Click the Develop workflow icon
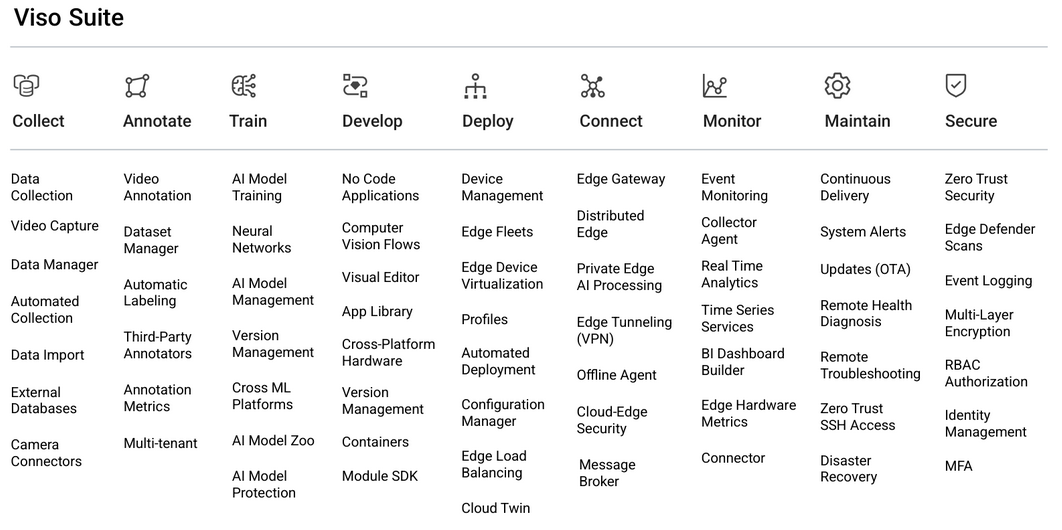The image size is (1062, 530). 356,86
